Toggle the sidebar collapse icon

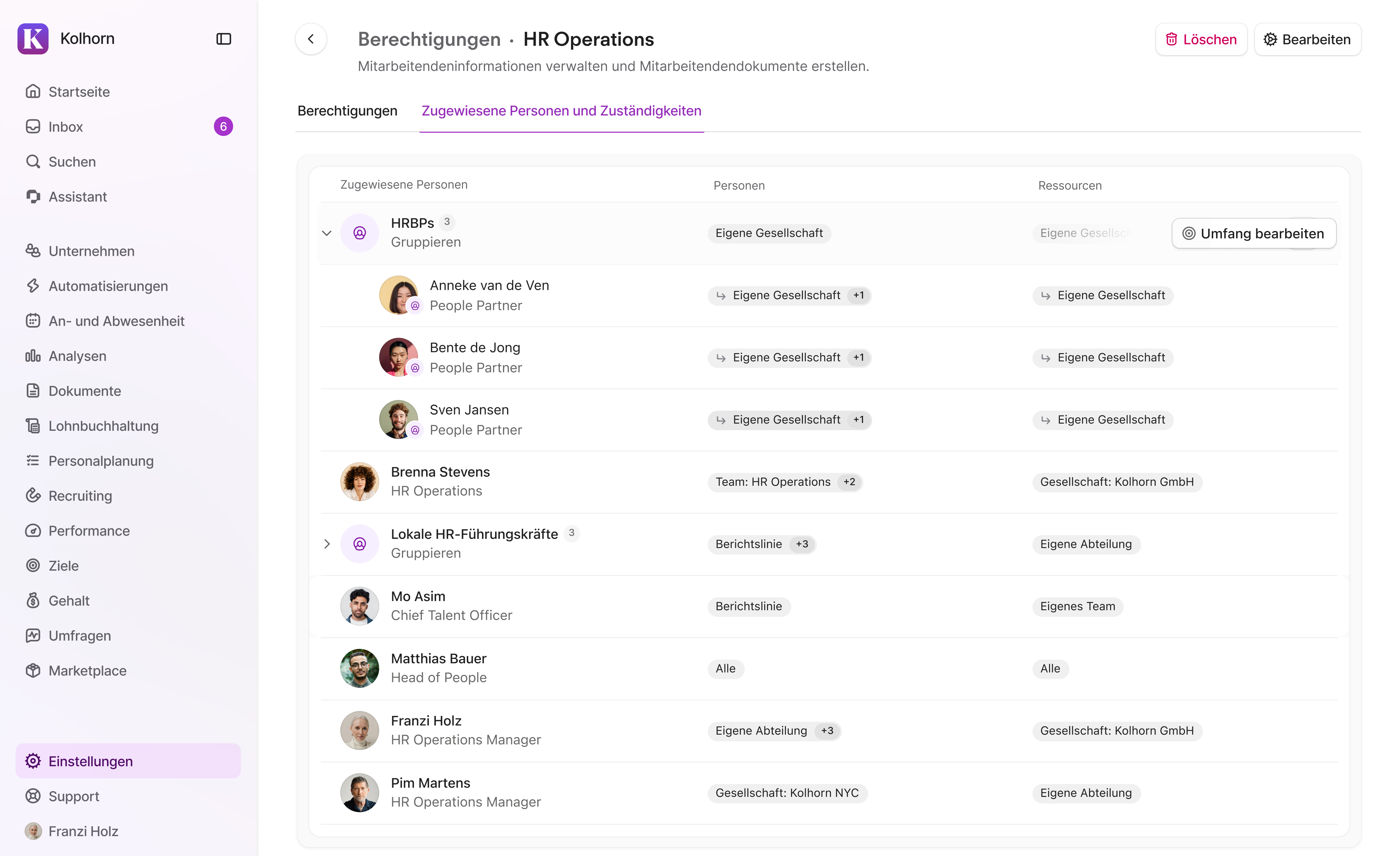coord(223,39)
